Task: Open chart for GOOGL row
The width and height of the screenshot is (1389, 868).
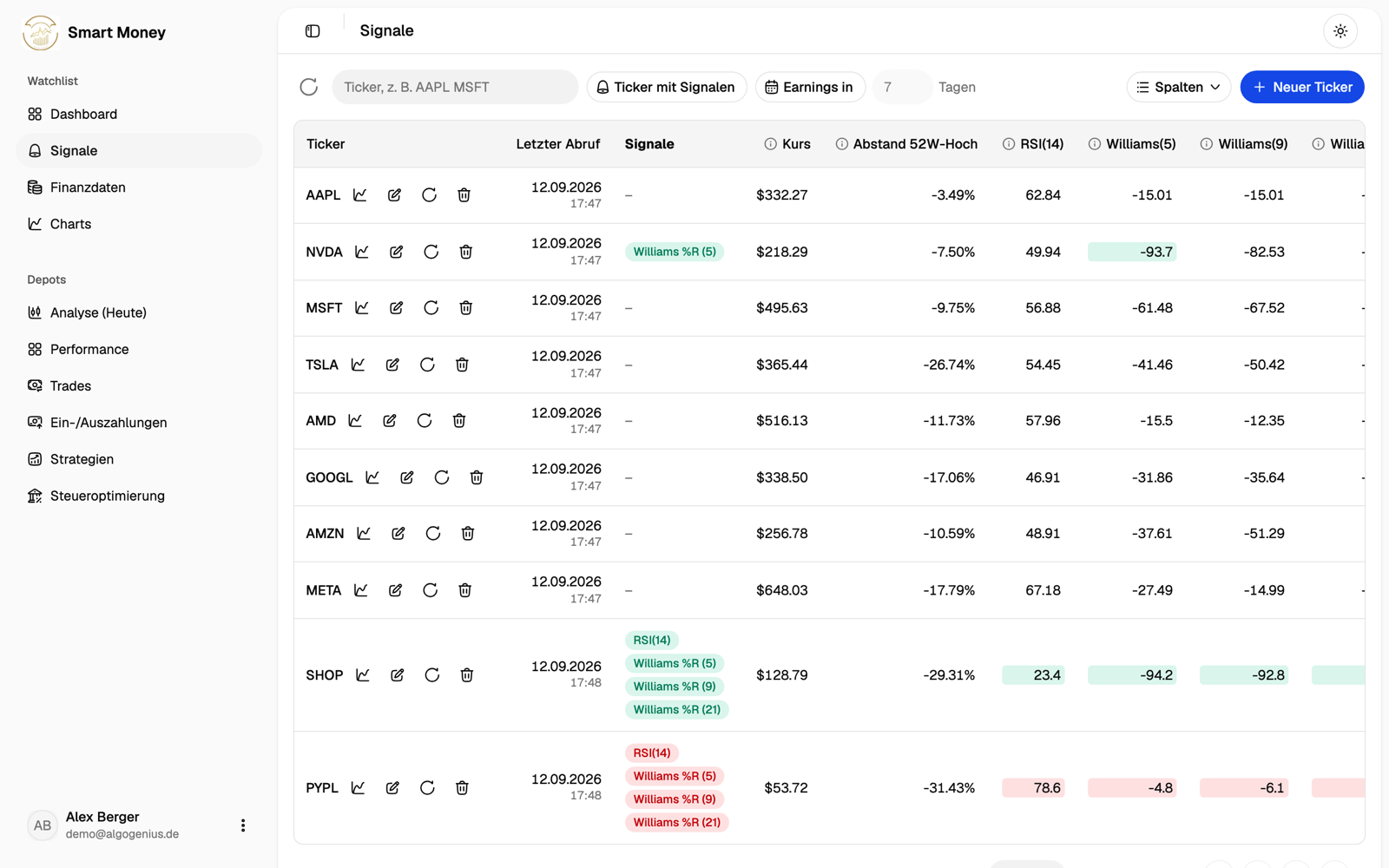Action: pos(372,477)
